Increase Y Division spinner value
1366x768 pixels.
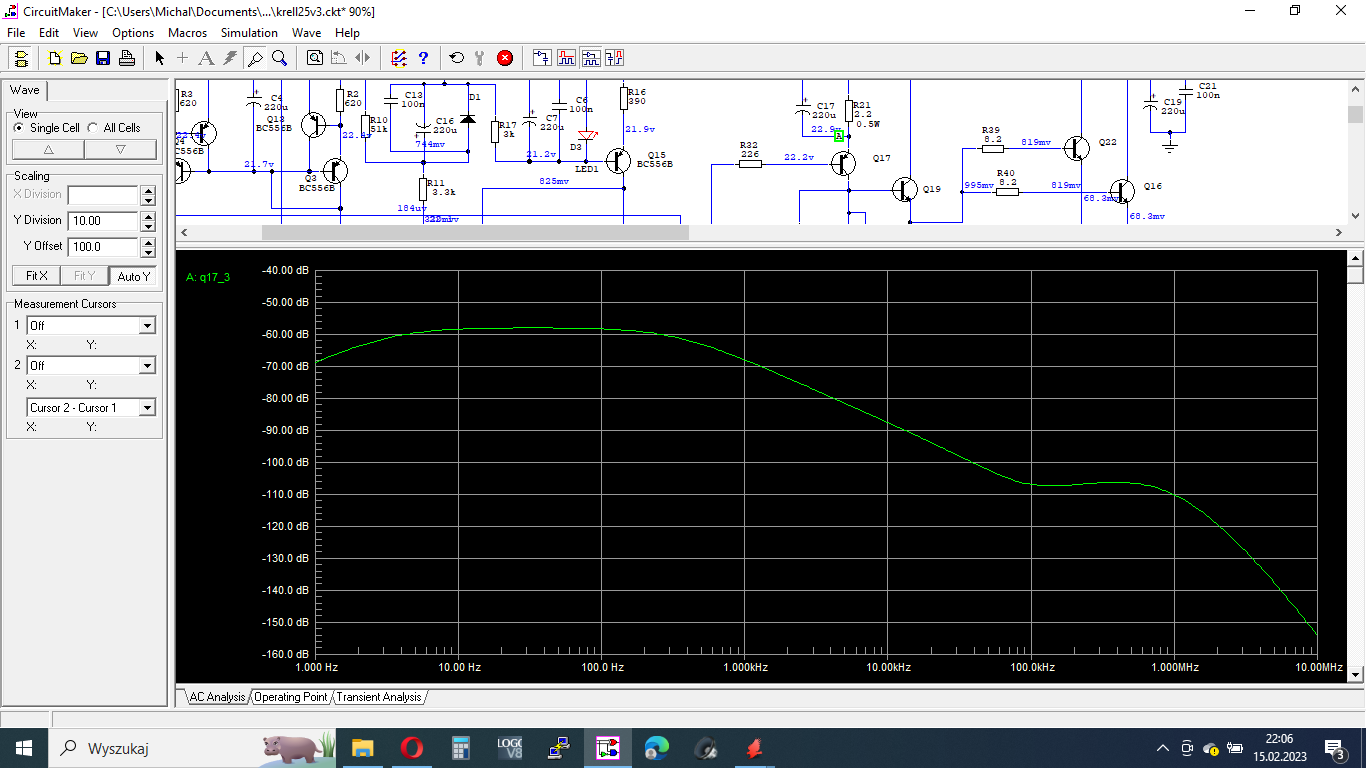(148, 215)
